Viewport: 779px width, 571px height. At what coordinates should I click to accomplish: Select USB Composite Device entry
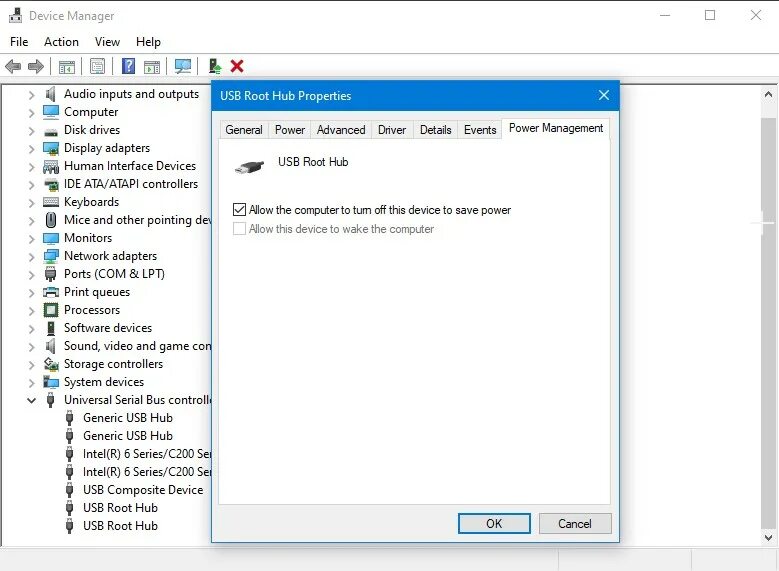point(143,490)
